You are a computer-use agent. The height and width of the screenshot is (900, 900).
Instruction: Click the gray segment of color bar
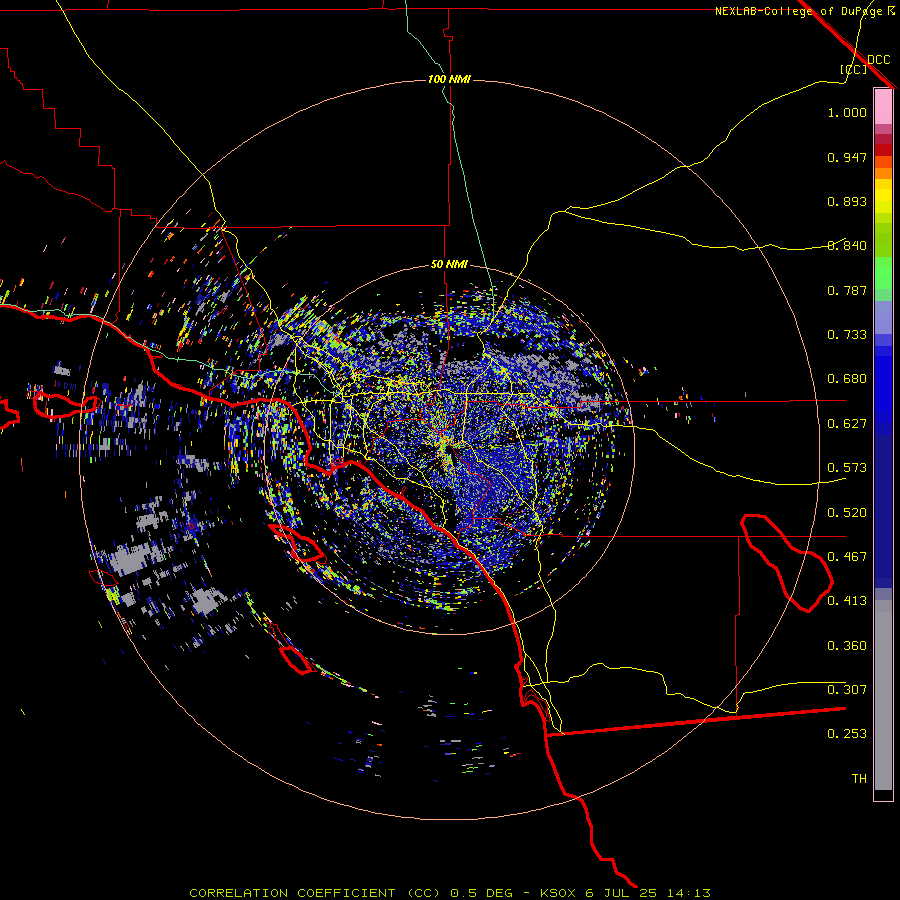pos(883,695)
